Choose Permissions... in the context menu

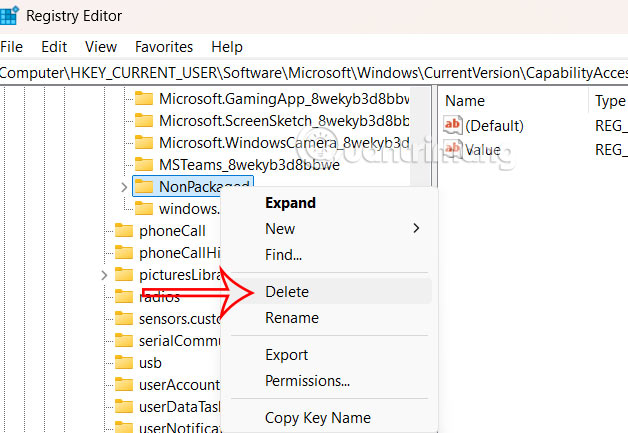coord(307,381)
